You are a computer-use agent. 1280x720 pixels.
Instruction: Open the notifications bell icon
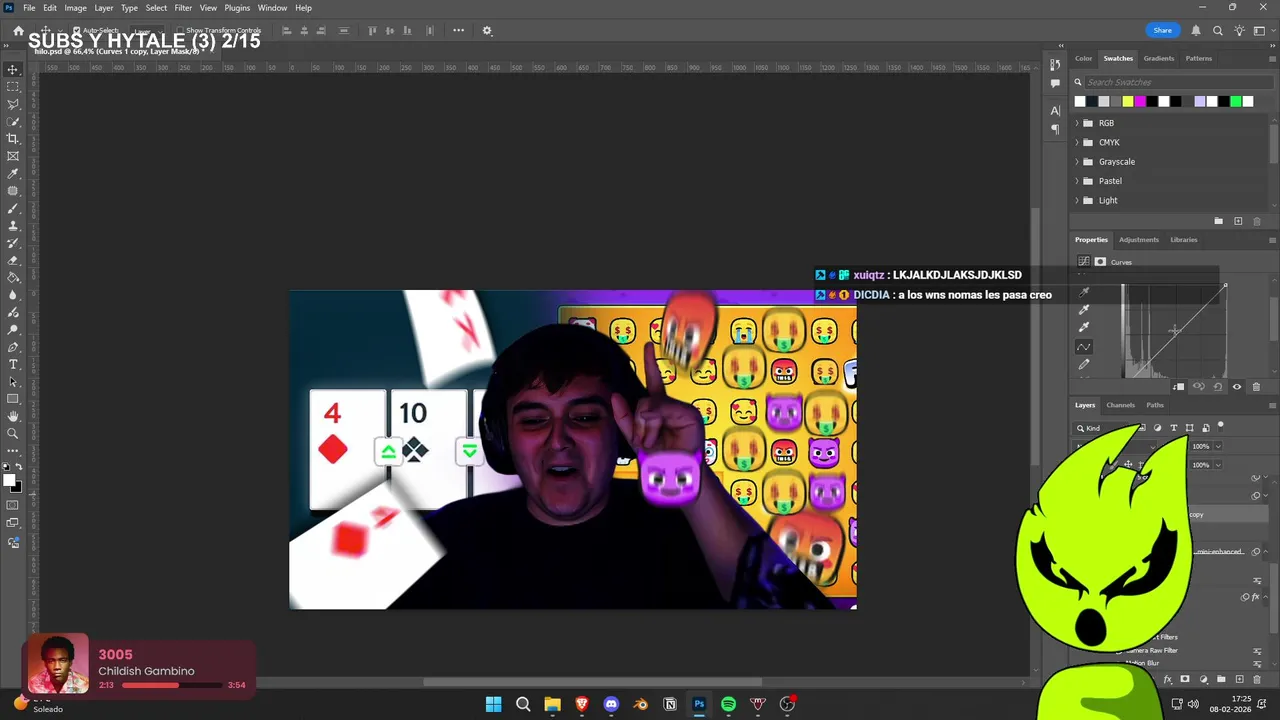click(1195, 31)
